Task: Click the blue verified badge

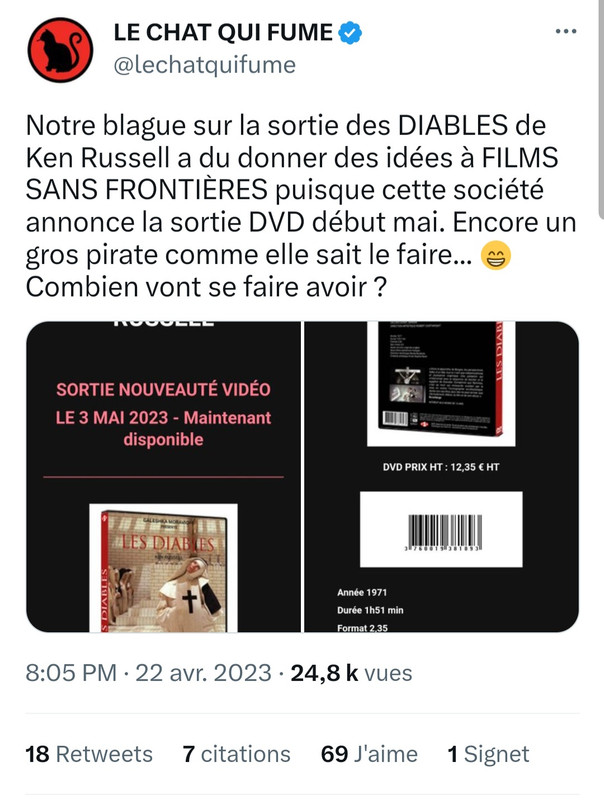Action: (x=350, y=33)
